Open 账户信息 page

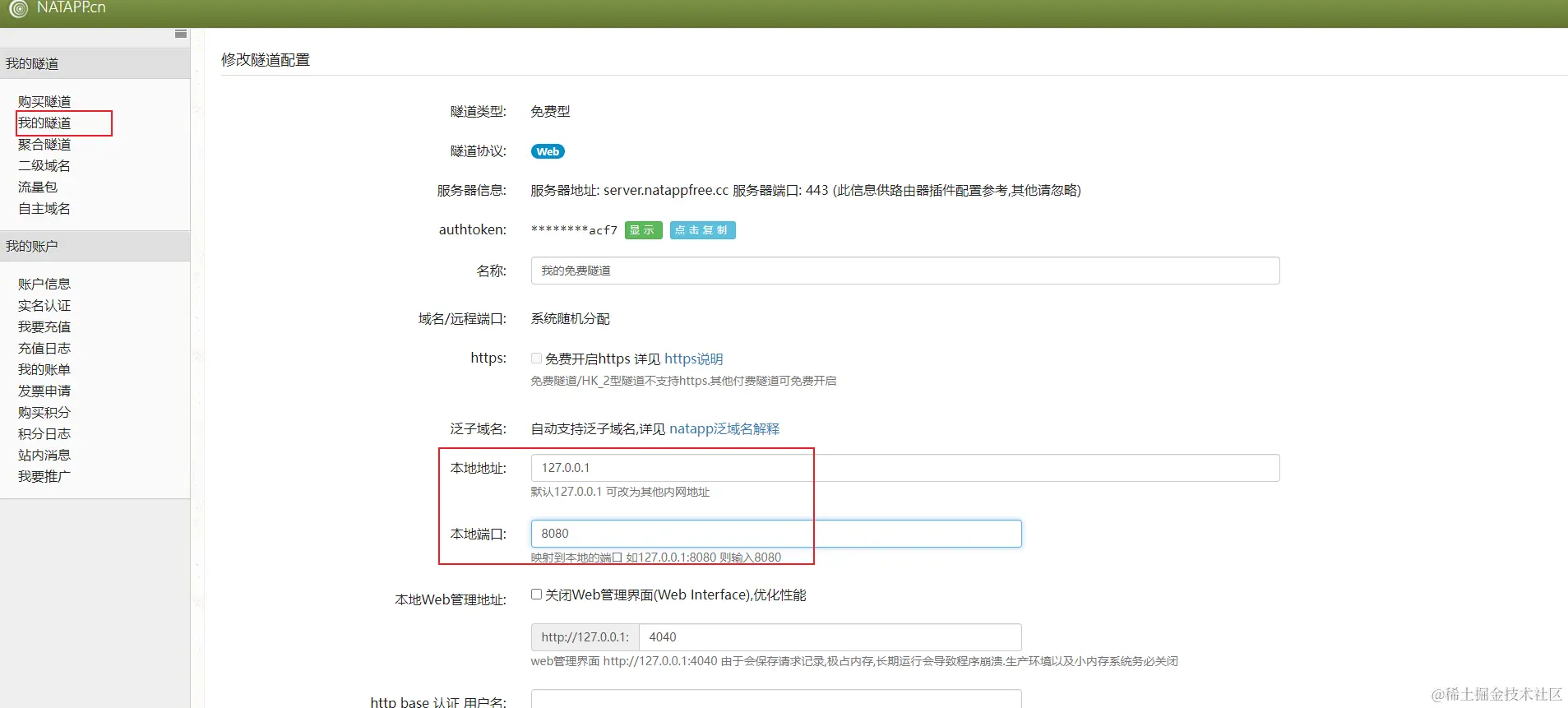pyautogui.click(x=44, y=284)
